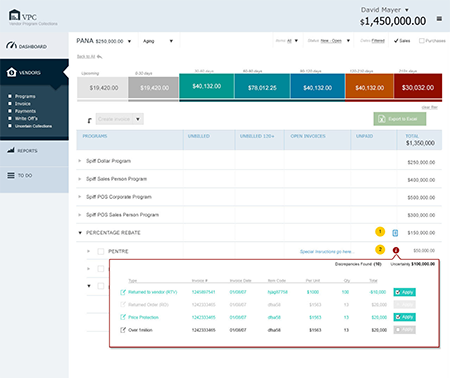Open the Reports chart icon
This screenshot has height=378, width=450.
click(11, 150)
